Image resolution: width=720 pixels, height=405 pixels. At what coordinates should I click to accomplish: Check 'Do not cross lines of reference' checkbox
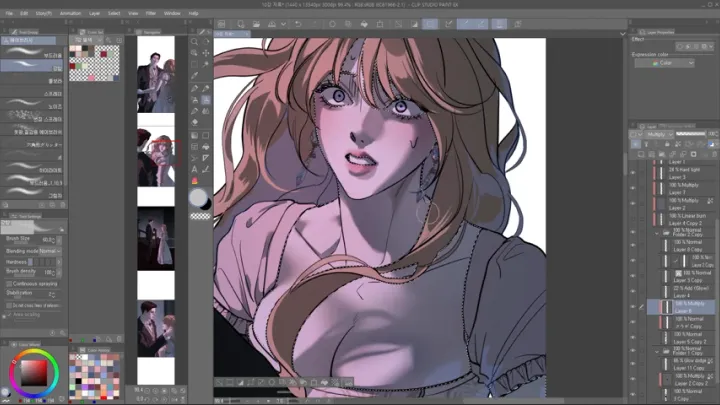coord(9,305)
